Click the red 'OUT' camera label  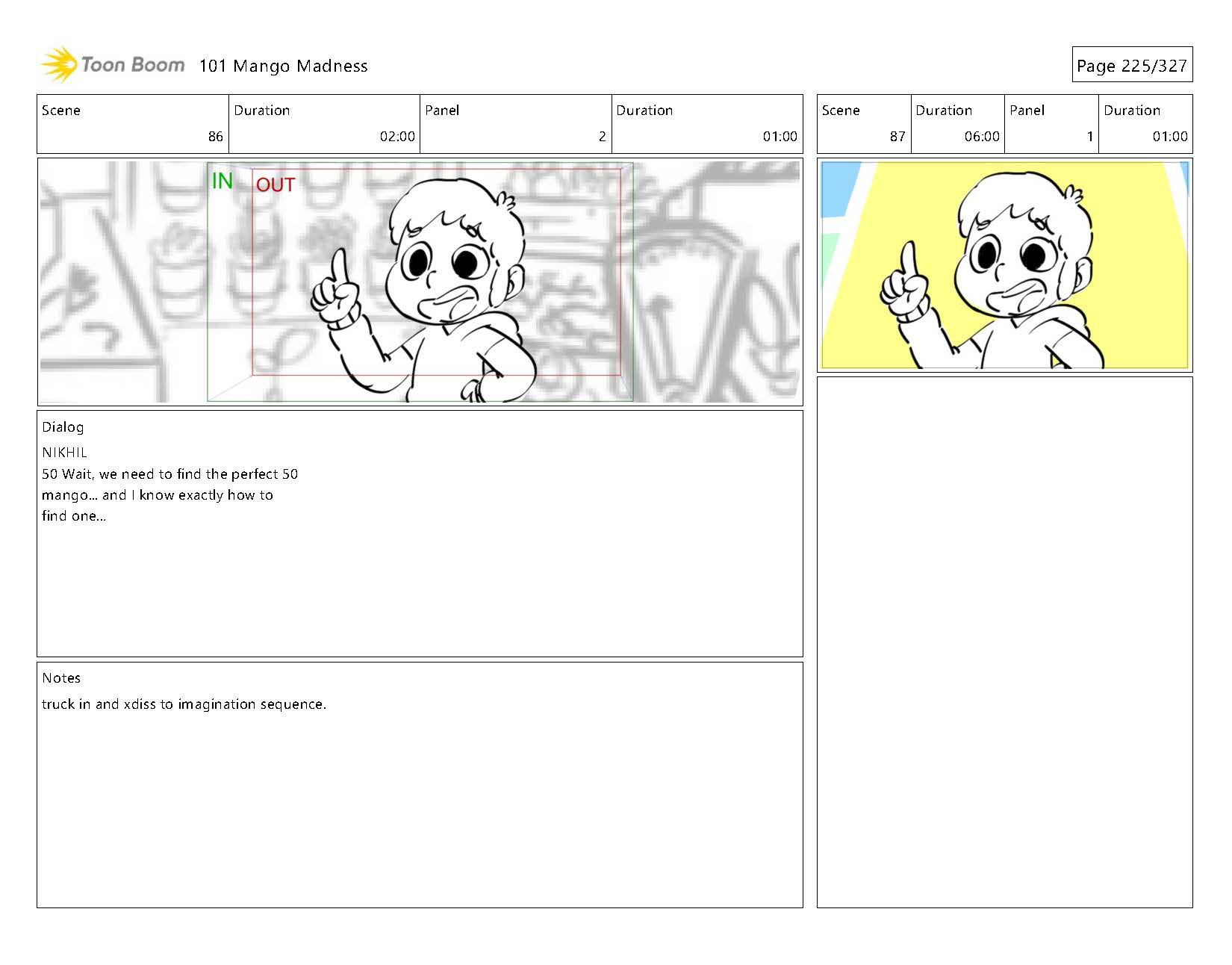click(x=276, y=184)
